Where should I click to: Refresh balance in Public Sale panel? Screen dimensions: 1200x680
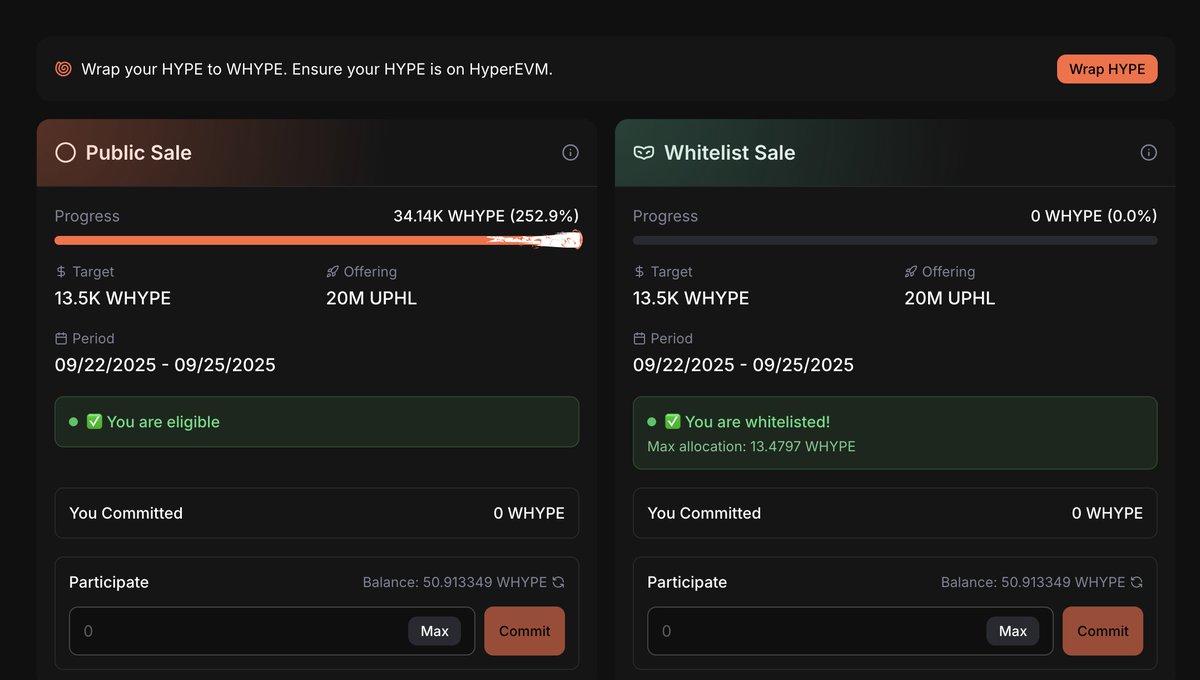[558, 582]
